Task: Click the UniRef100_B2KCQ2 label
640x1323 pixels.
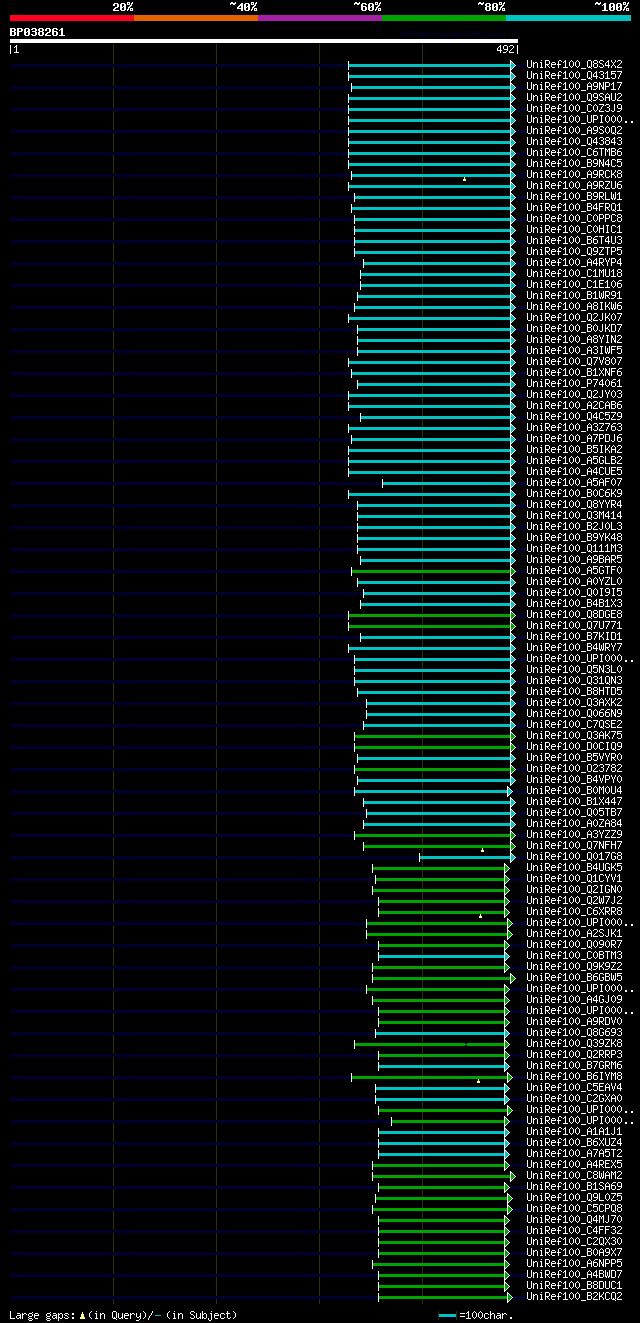Action: click(x=574, y=1296)
